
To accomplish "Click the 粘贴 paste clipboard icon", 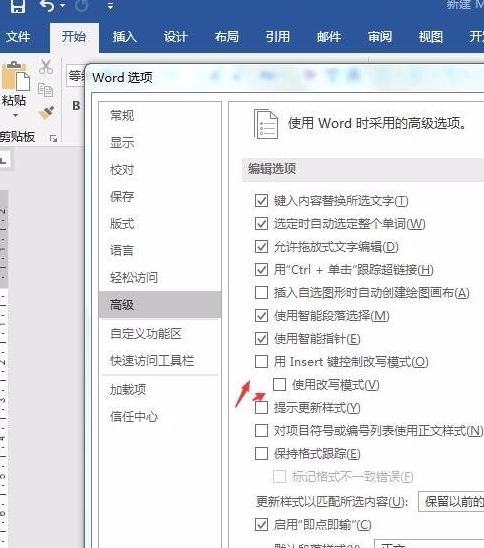I will (15, 76).
